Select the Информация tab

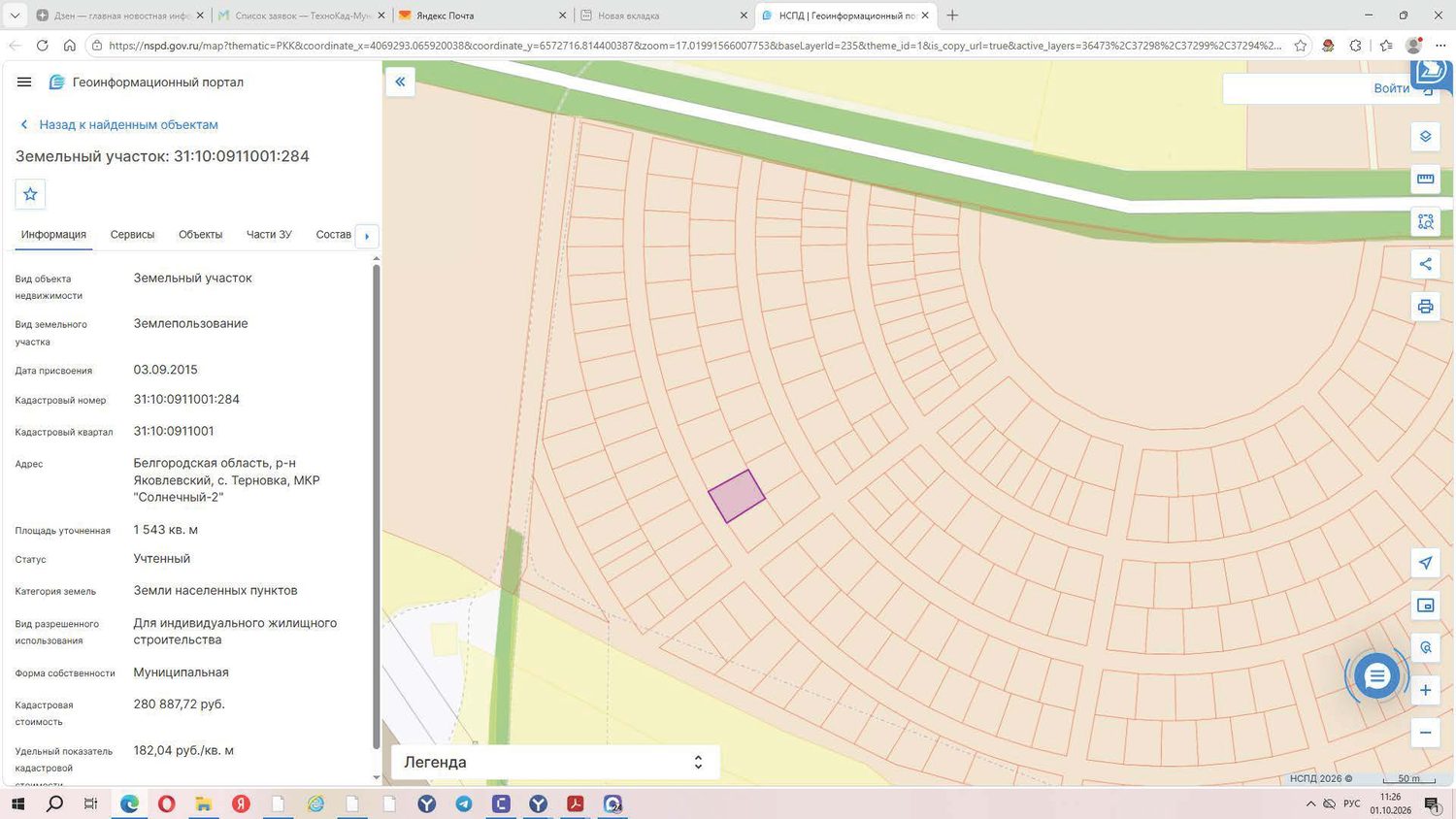coord(53,235)
